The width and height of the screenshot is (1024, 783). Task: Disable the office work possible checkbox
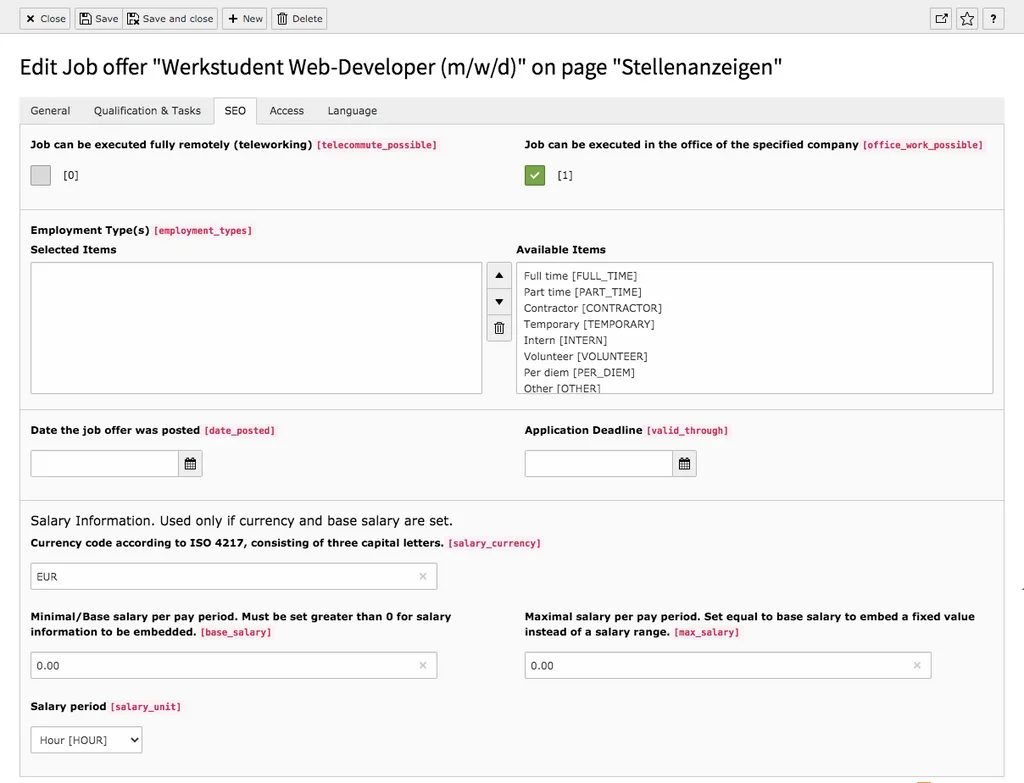click(x=534, y=174)
